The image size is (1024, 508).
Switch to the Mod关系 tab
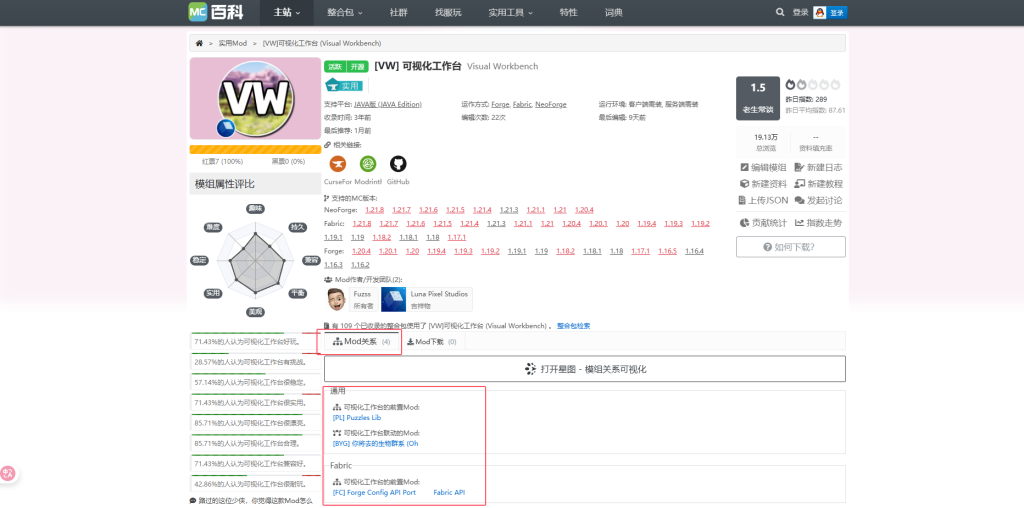pos(361,342)
